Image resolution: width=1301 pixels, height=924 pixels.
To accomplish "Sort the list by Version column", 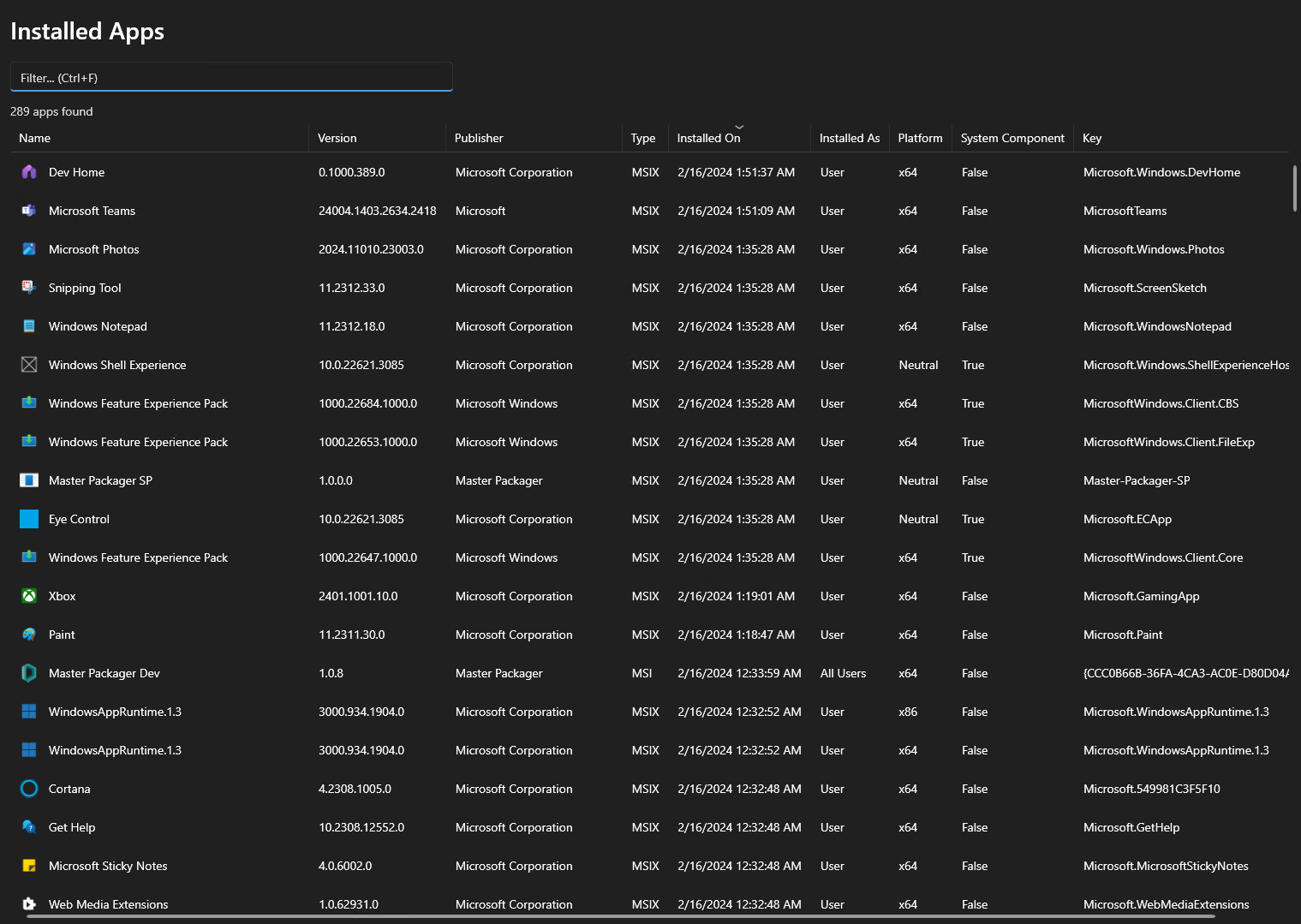I will [377, 138].
